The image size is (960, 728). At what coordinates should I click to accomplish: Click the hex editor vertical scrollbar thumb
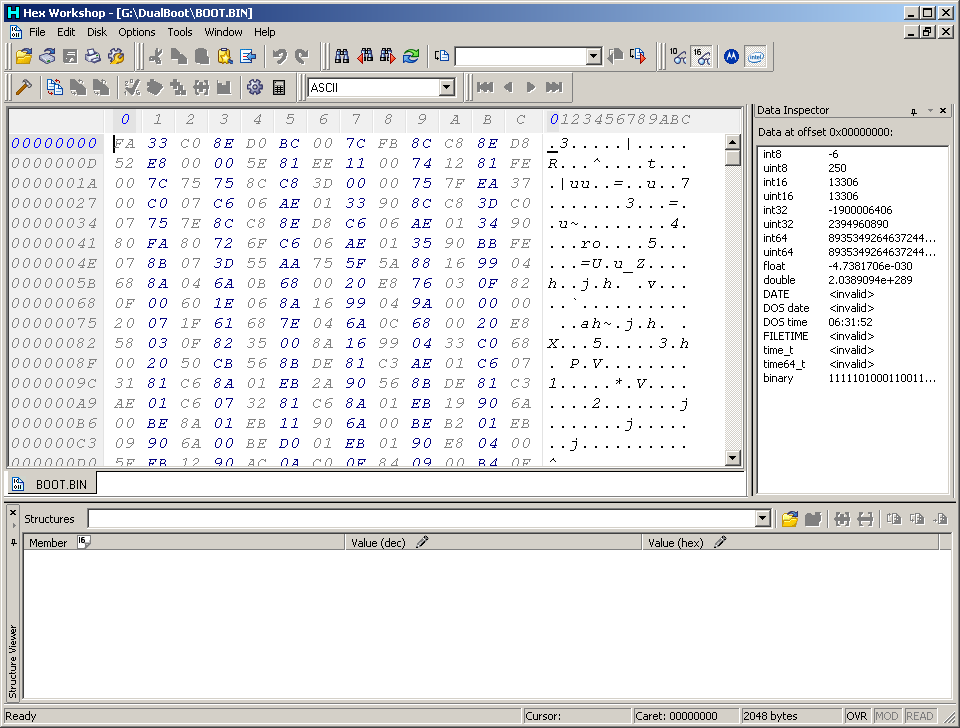tap(733, 158)
